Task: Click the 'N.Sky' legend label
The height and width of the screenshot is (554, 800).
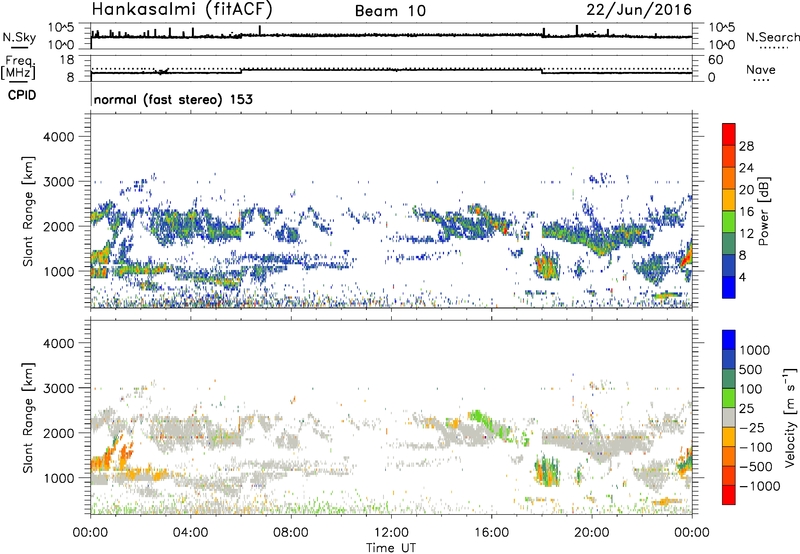Action: pyautogui.click(x=19, y=38)
